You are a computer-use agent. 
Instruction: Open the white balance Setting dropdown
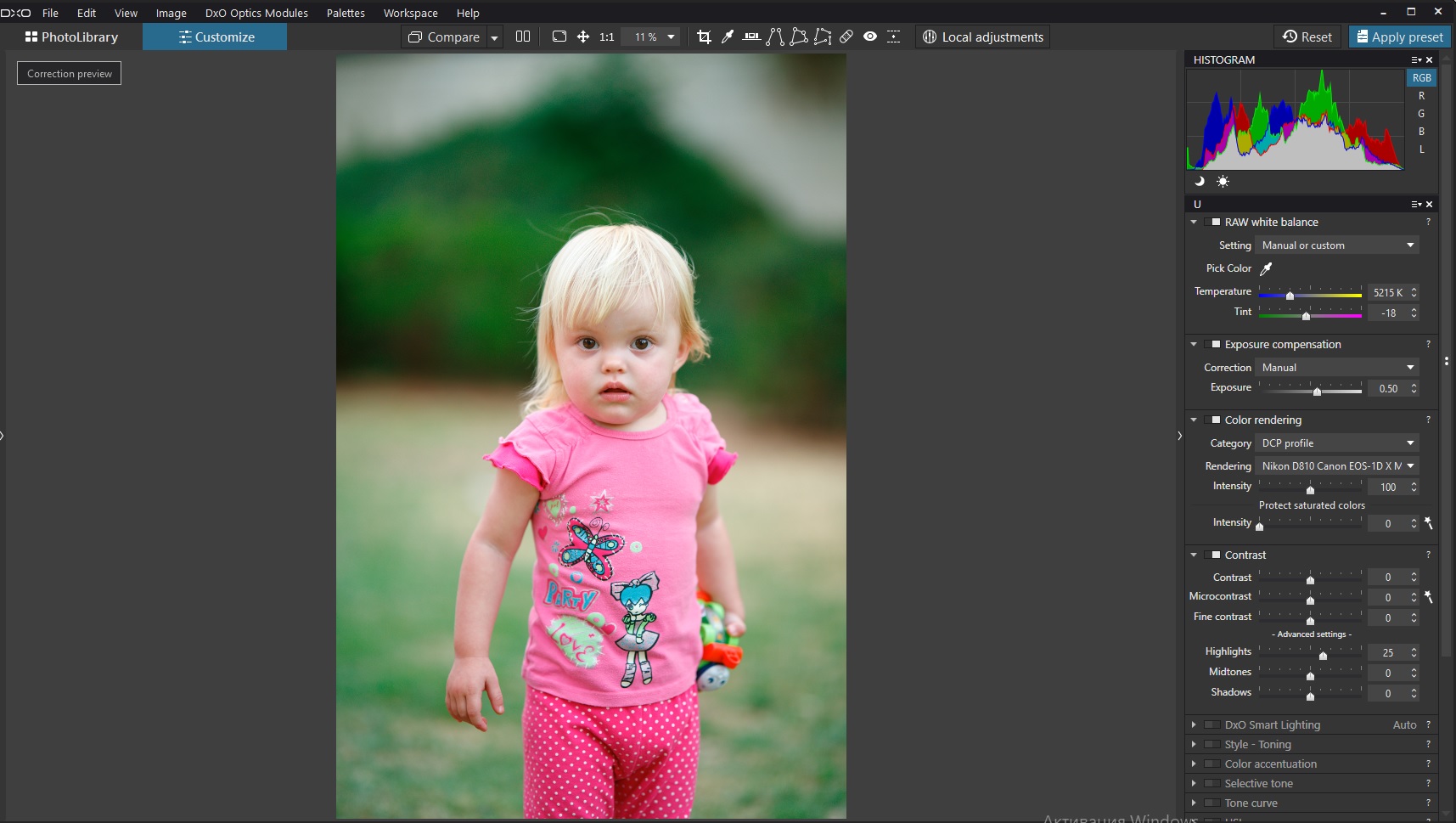click(1337, 245)
